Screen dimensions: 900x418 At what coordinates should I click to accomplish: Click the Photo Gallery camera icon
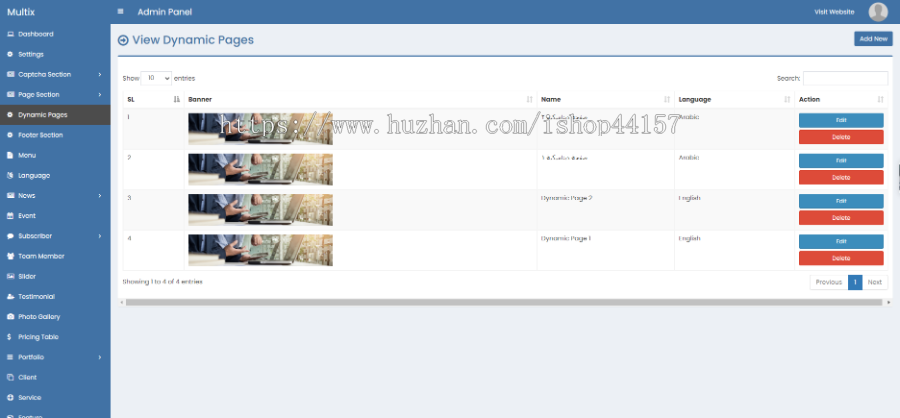10,316
